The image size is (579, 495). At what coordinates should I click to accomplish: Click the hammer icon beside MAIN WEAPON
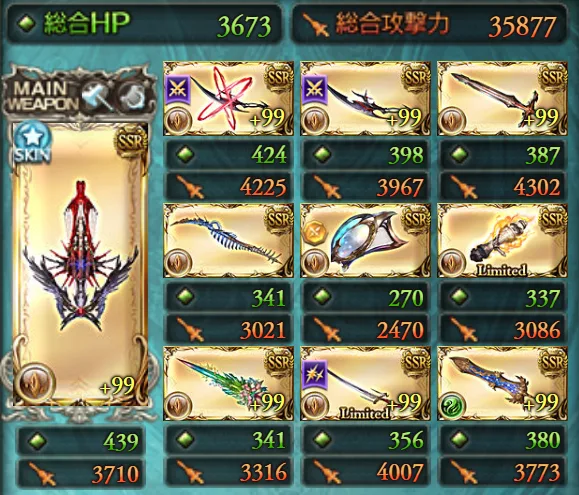click(97, 96)
